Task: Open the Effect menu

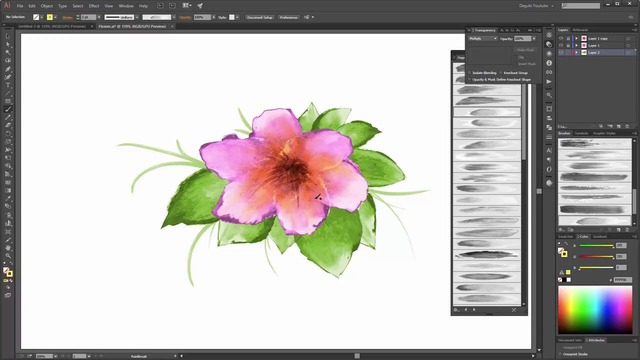Action: point(94,6)
